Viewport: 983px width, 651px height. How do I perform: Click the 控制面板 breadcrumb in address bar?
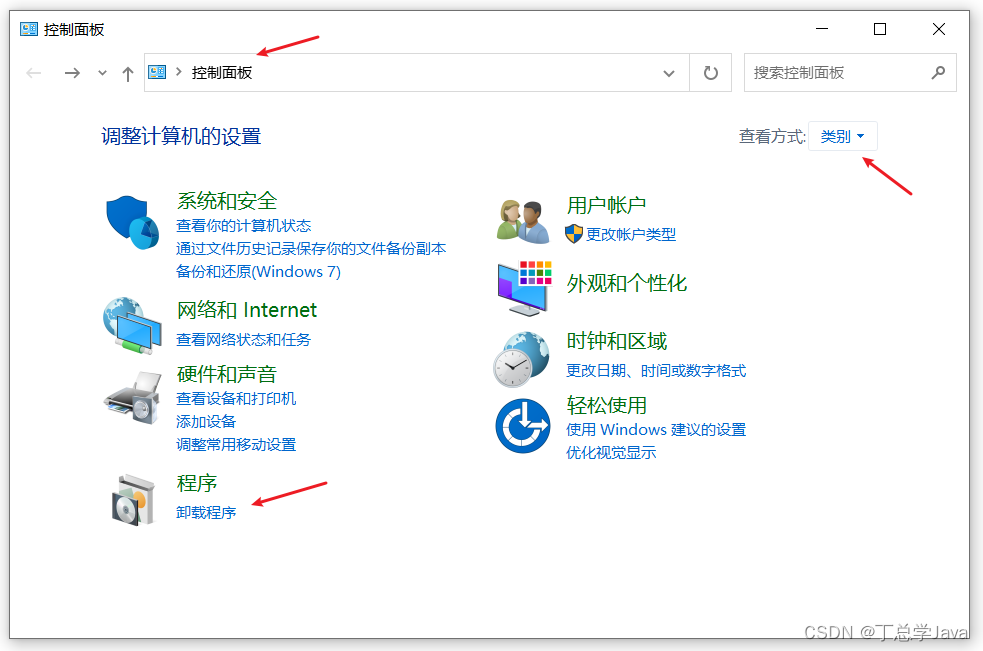[x=222, y=73]
